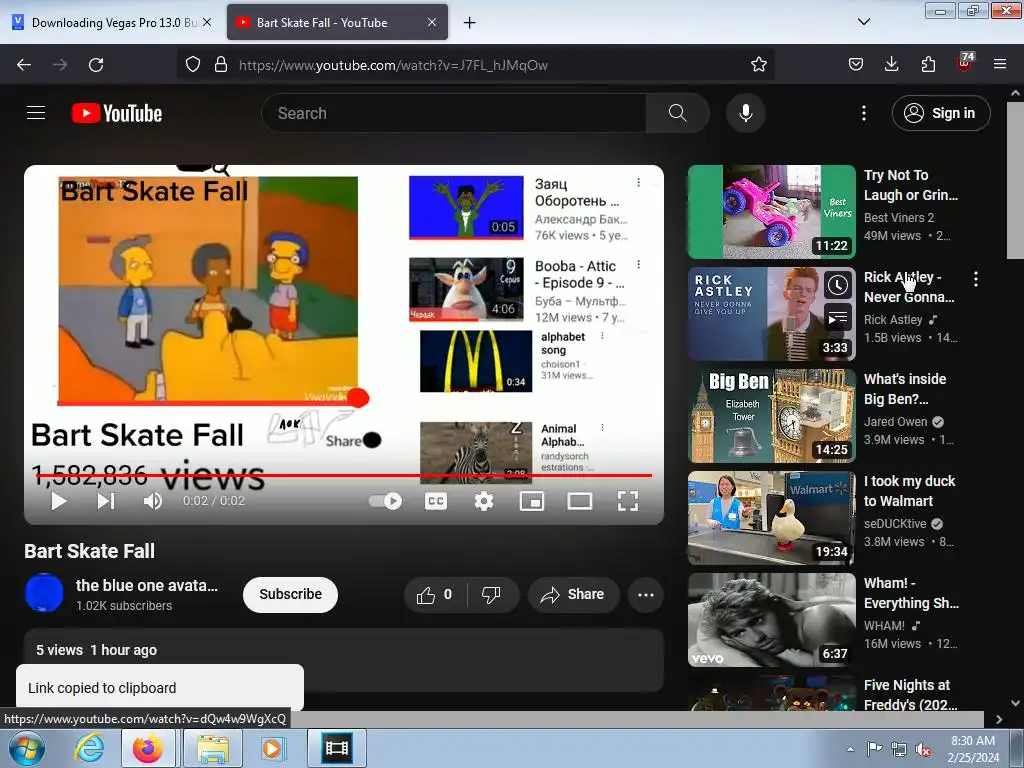Screen dimensions: 1024x768
Task: Play the Bart Skate Fall video
Action: pos(59,501)
